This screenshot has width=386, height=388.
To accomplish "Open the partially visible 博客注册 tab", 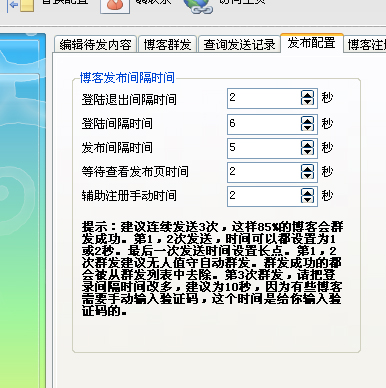I will click(x=365, y=44).
